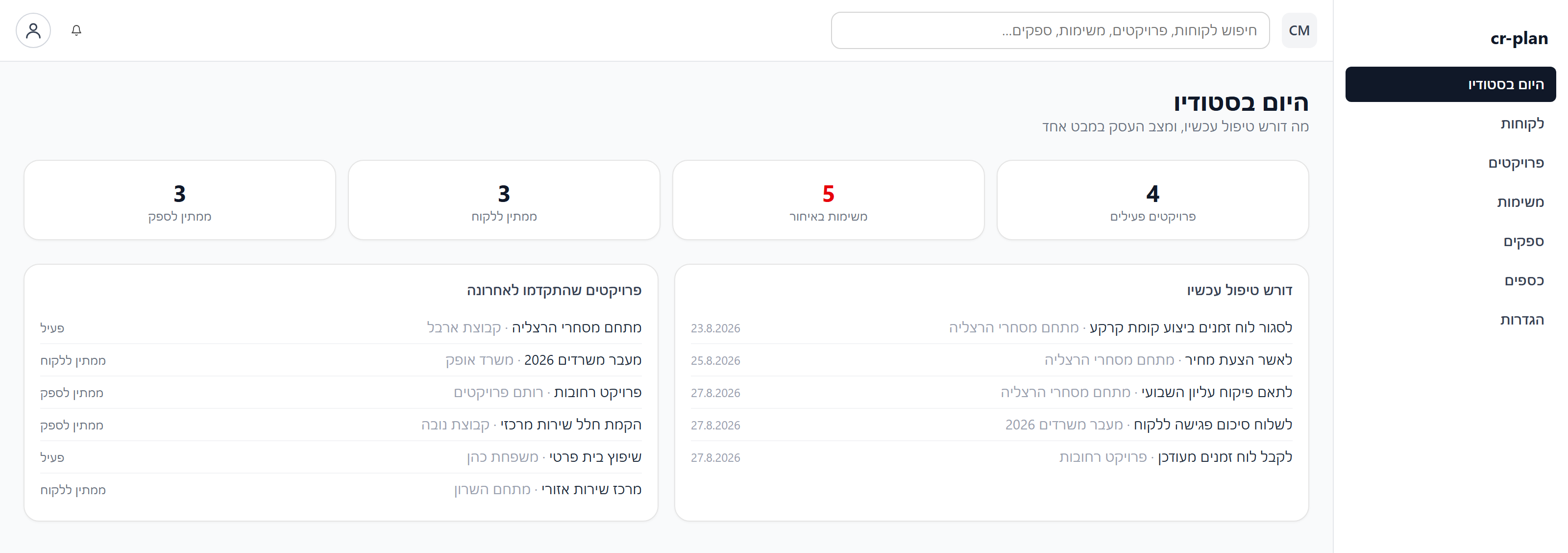Open project פרויקט רחובות · רותם פרויקטים
1568x553 pixels.
341,392
